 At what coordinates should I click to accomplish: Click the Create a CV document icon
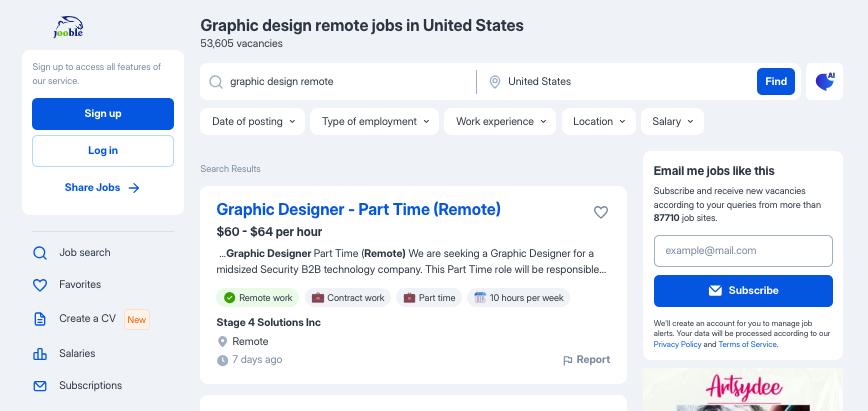pyautogui.click(x=40, y=319)
